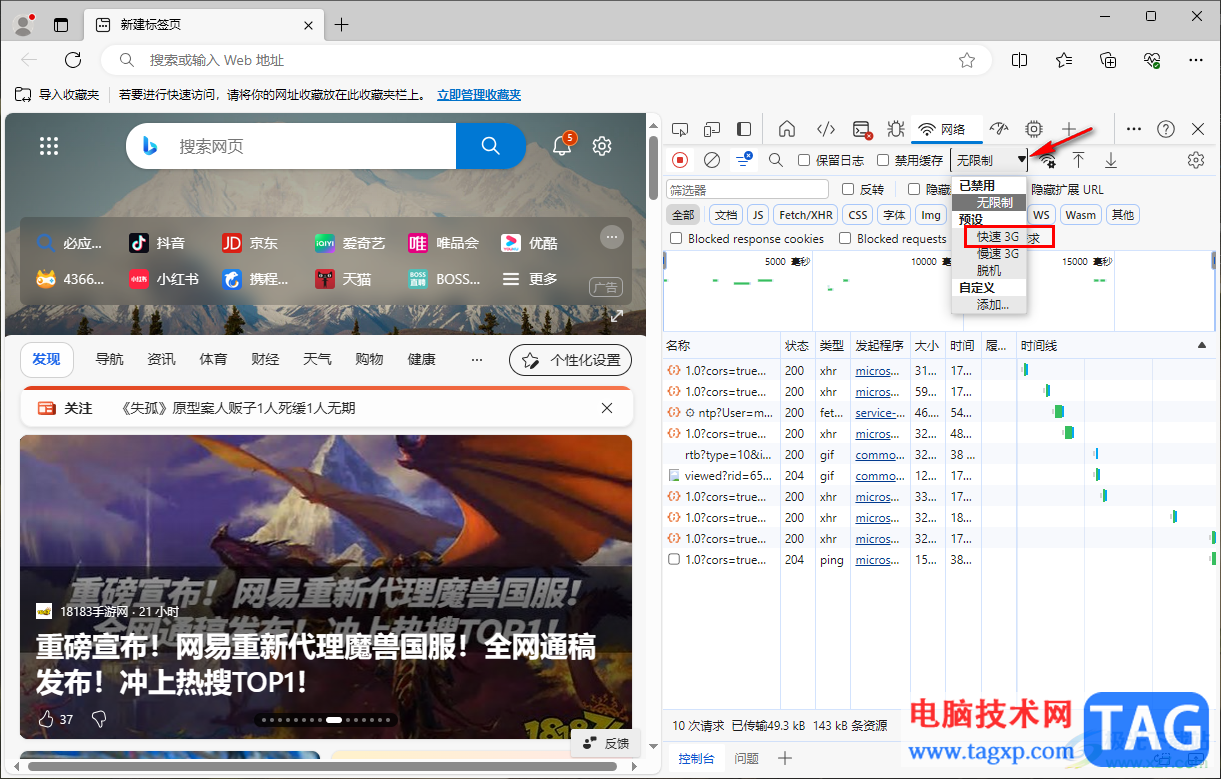Check Blocked response cookies
Image resolution: width=1221 pixels, height=779 pixels.
(x=676, y=239)
